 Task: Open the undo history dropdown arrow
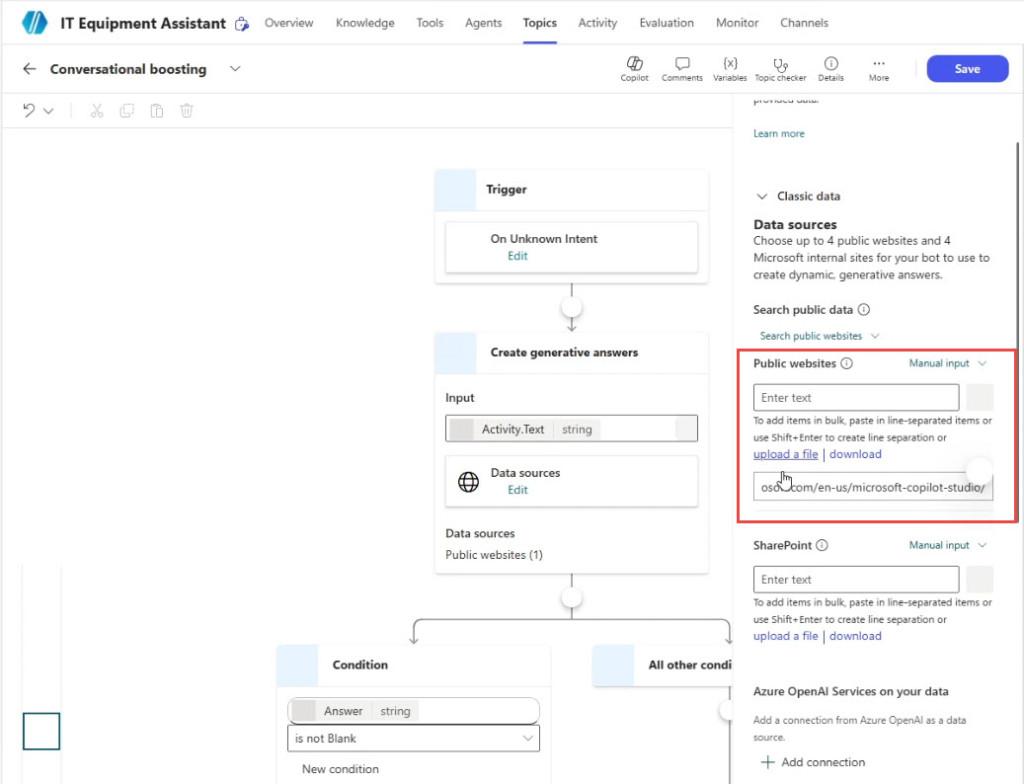48,111
